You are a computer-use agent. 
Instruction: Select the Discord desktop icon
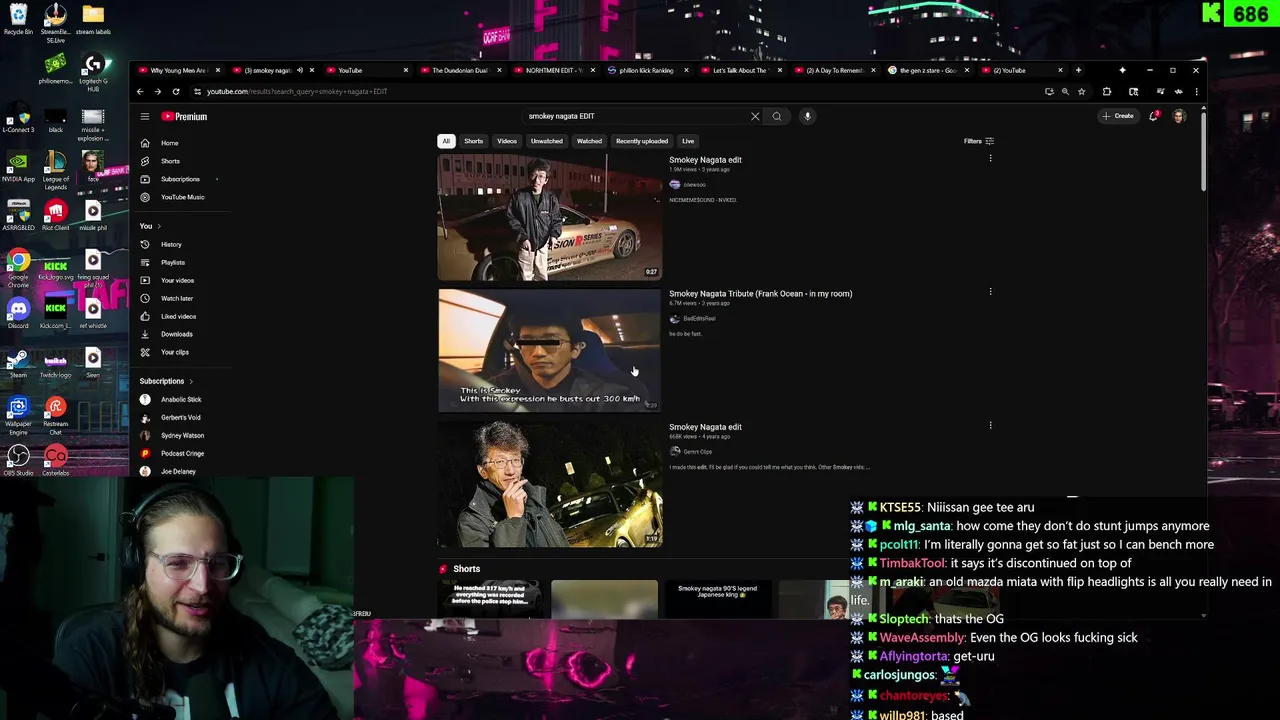point(18,314)
